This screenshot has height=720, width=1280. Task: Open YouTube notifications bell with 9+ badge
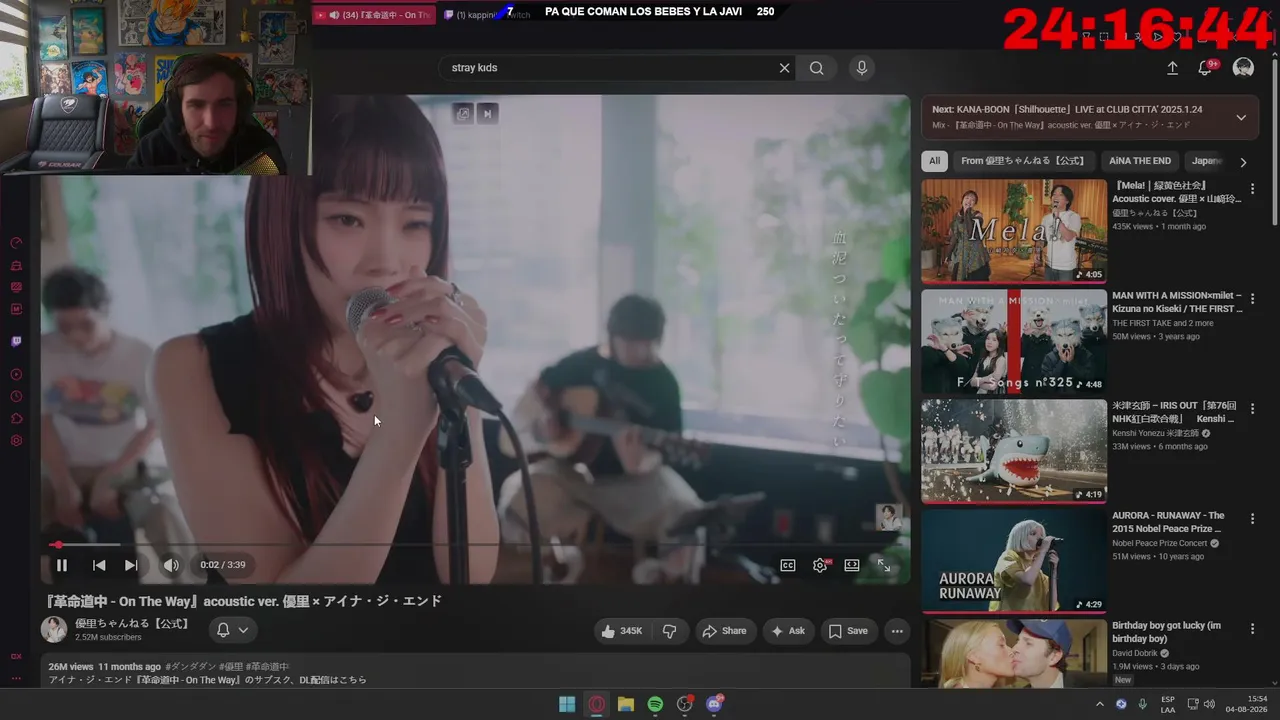[x=1208, y=68]
